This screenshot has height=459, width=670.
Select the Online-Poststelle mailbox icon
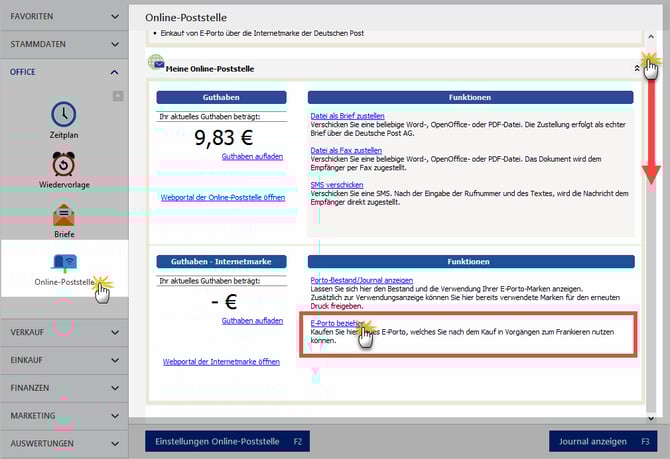64,263
